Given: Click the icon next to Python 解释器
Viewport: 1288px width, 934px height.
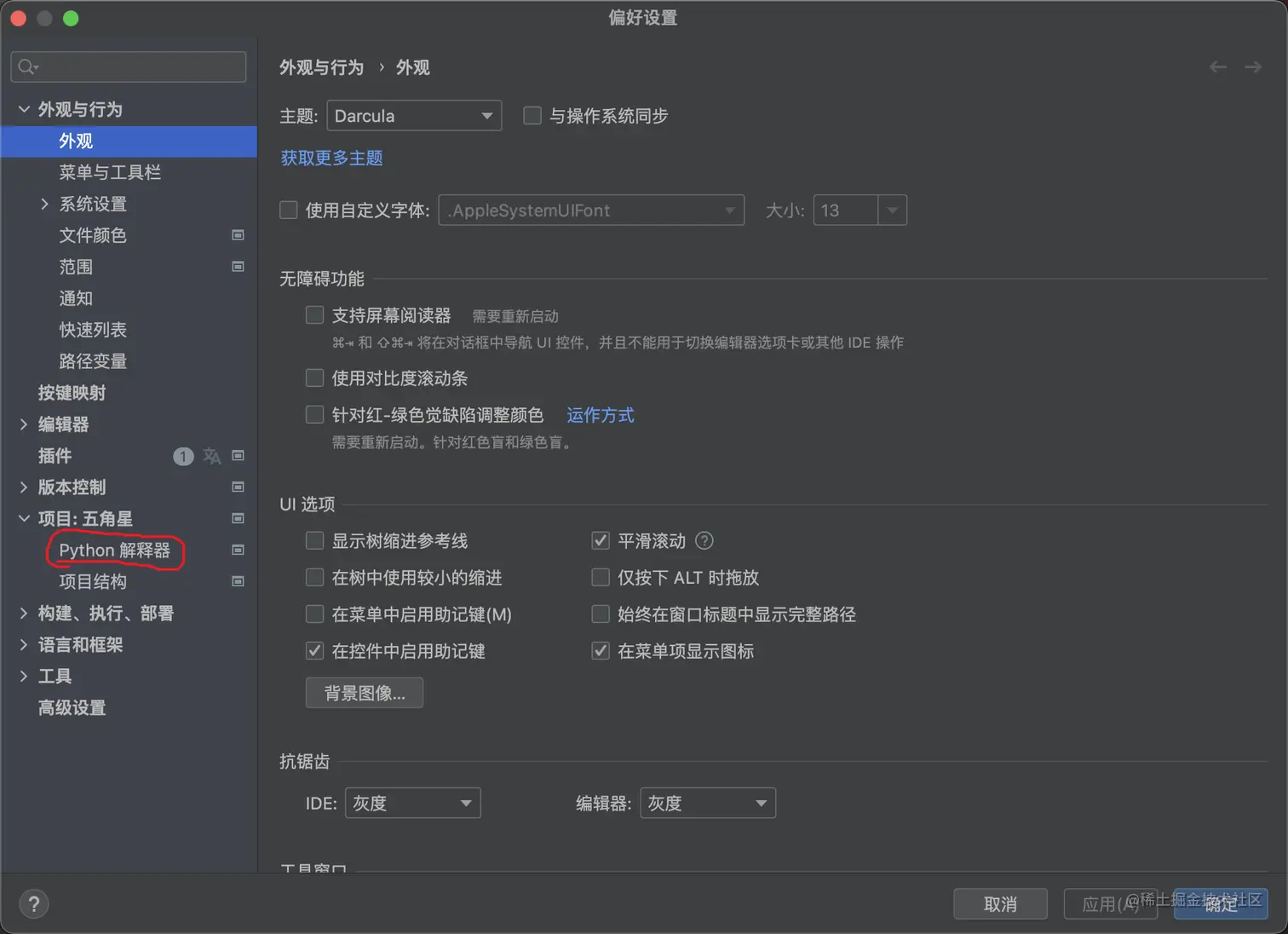Looking at the screenshot, I should tap(239, 550).
